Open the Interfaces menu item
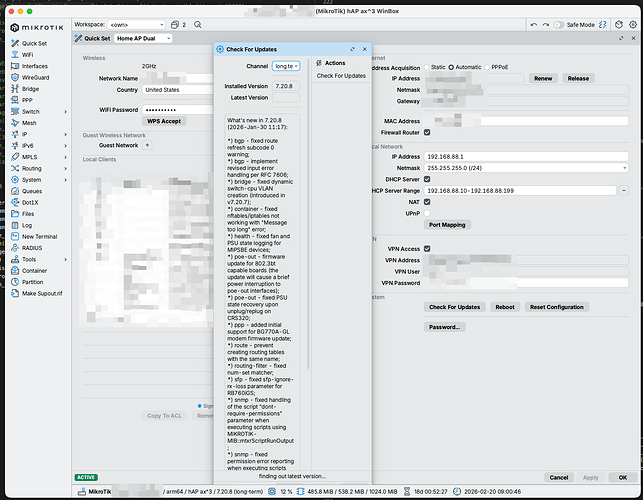 pyautogui.click(x=34, y=66)
